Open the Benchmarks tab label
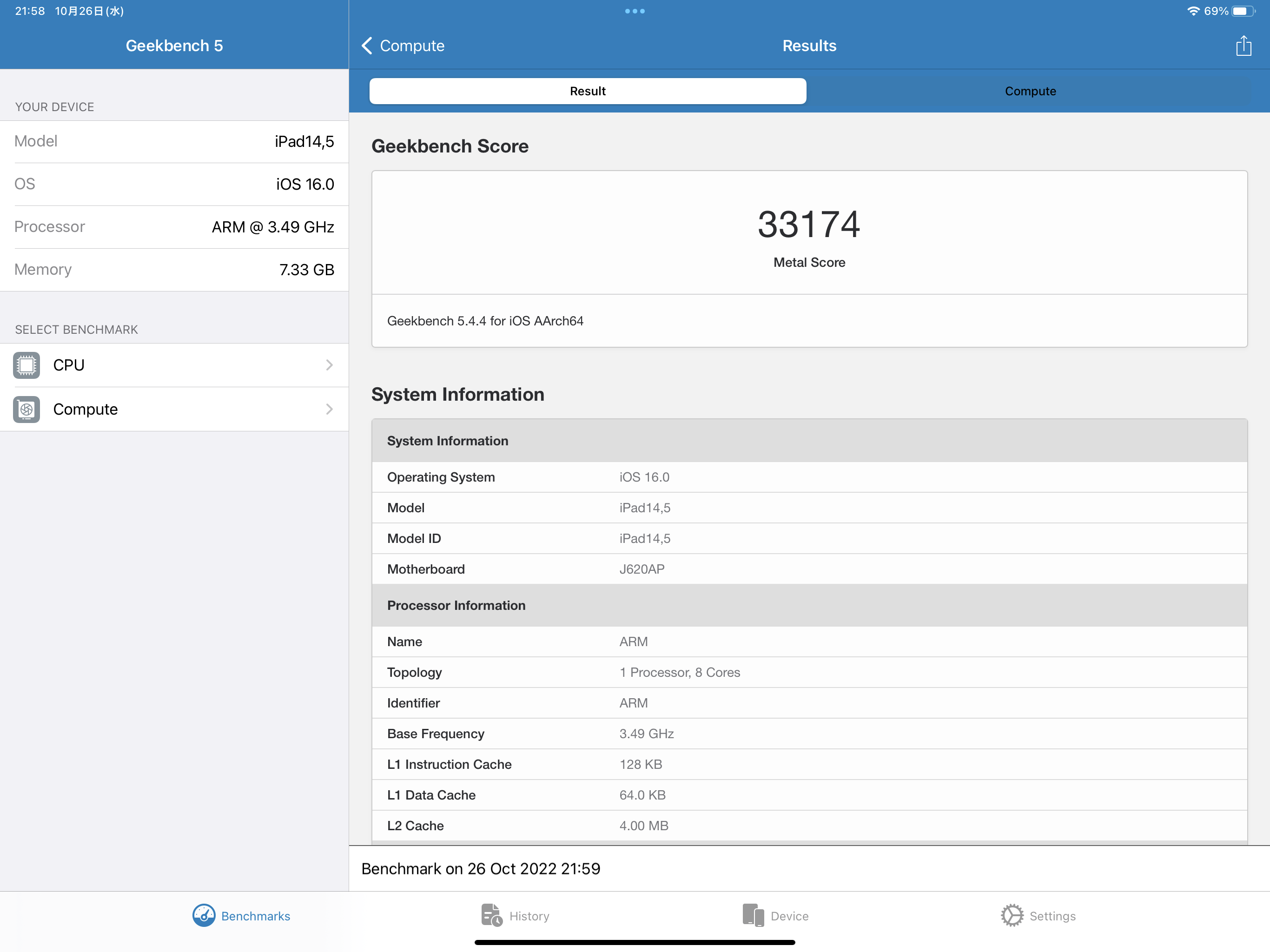The width and height of the screenshot is (1270, 952). coord(256,916)
